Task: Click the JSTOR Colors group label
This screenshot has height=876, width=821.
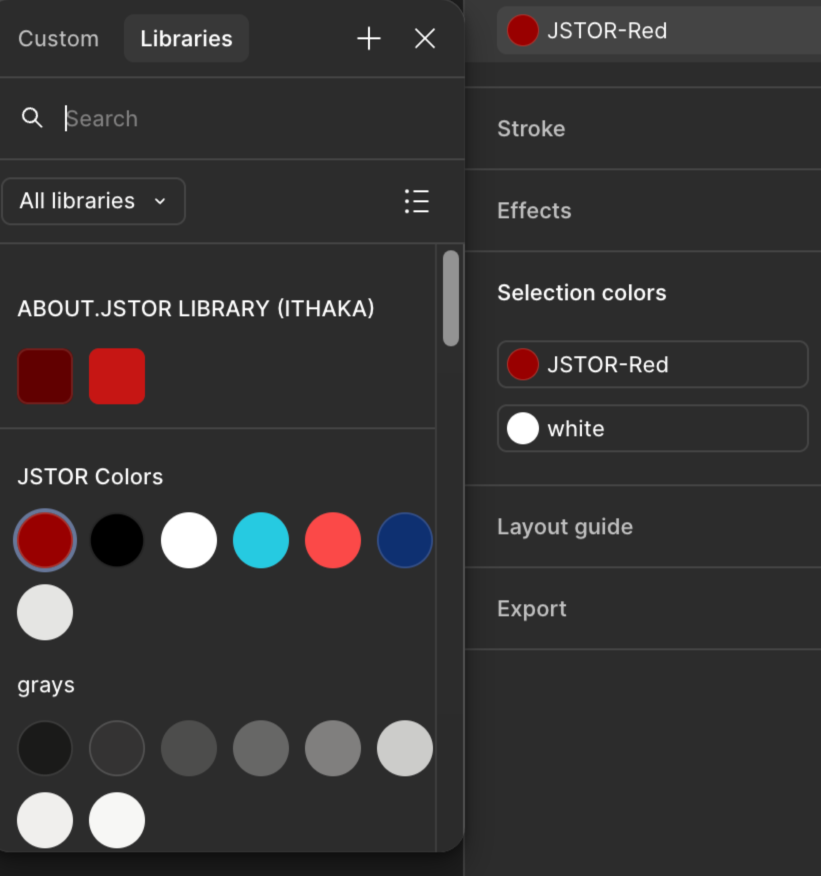Action: tap(90, 477)
